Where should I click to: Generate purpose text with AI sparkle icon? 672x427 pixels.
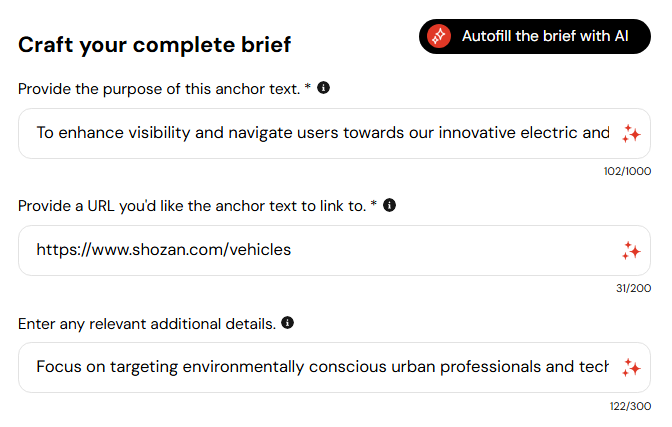click(x=631, y=133)
